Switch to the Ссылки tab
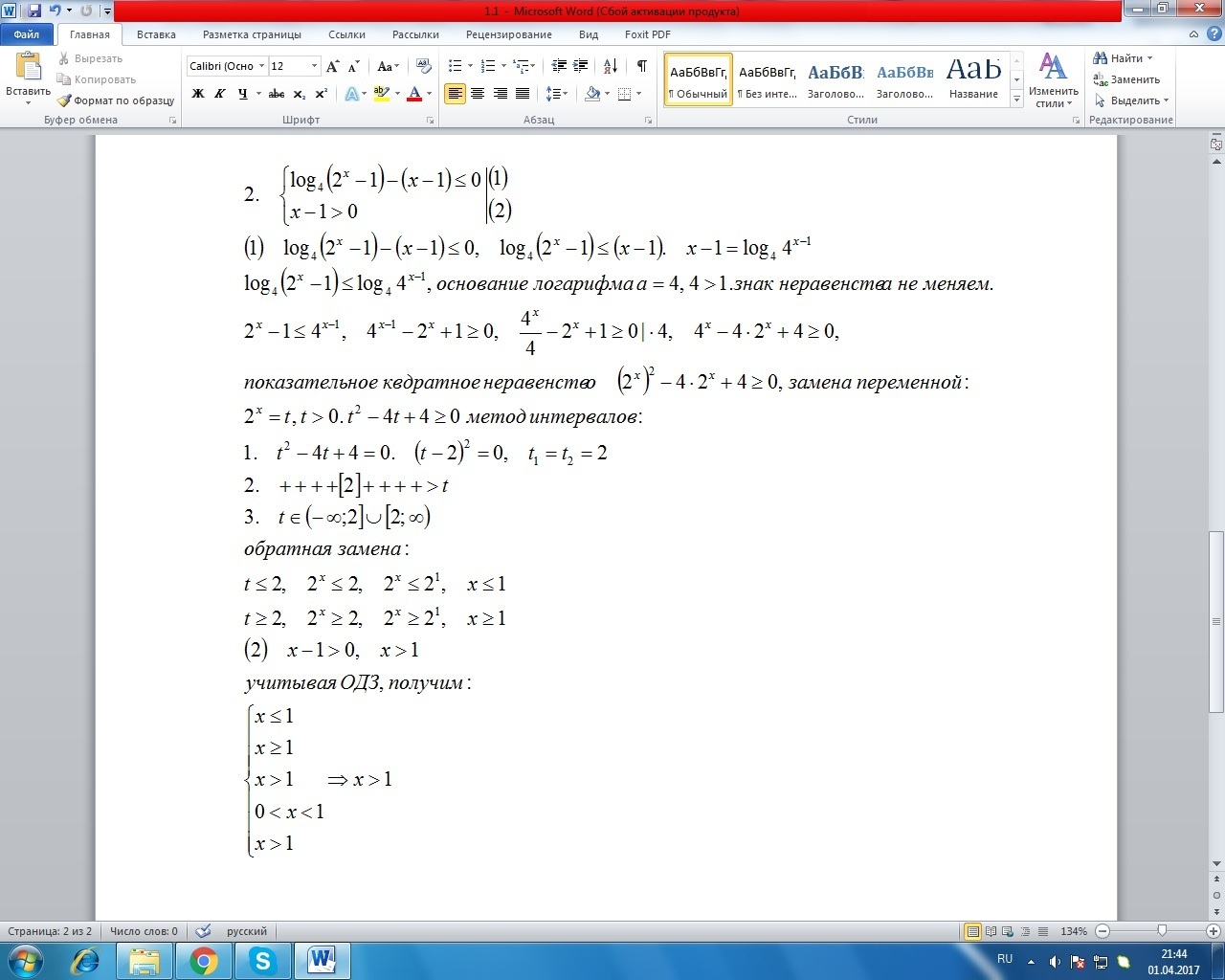The image size is (1225, 980). [346, 34]
